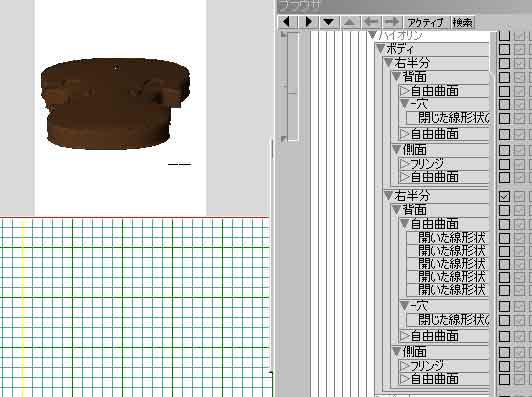Click greyed icon right of the ボディ checkbox

[x=519, y=49]
